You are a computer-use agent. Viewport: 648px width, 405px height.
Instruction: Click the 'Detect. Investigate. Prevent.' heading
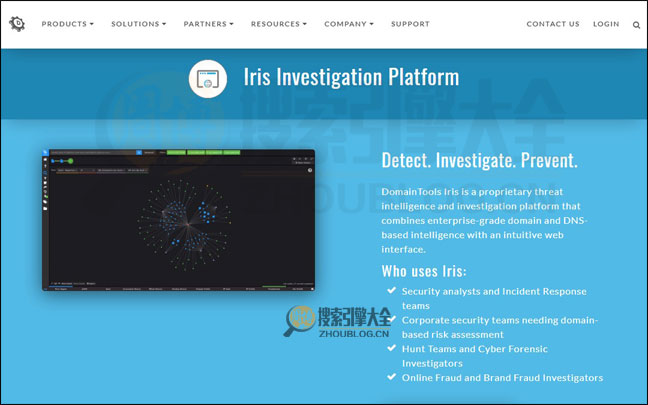479,160
